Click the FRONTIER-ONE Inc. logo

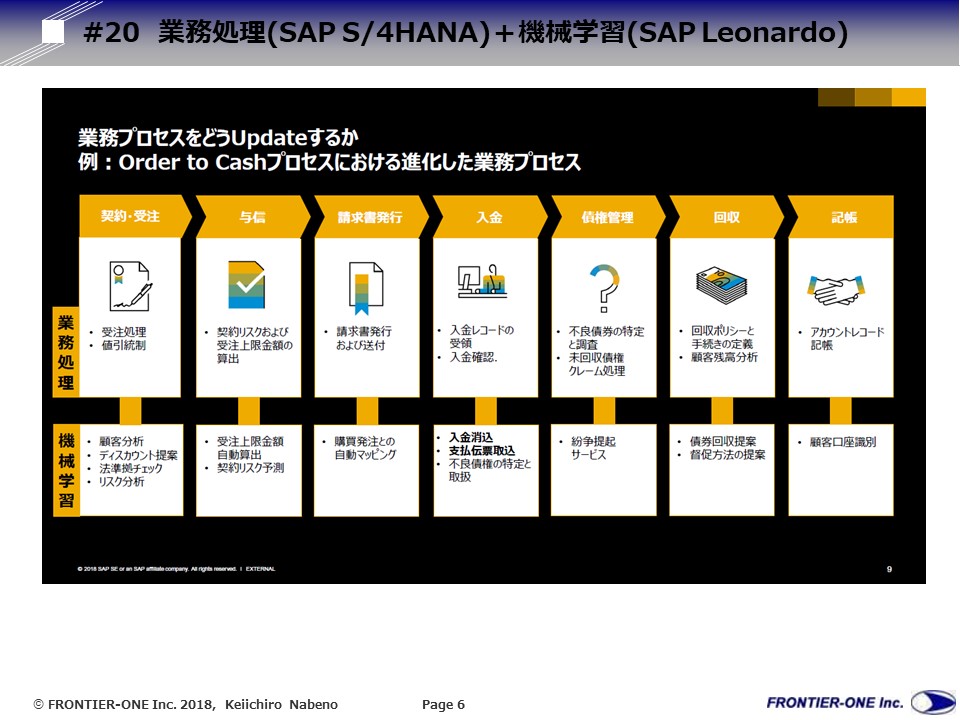click(860, 702)
